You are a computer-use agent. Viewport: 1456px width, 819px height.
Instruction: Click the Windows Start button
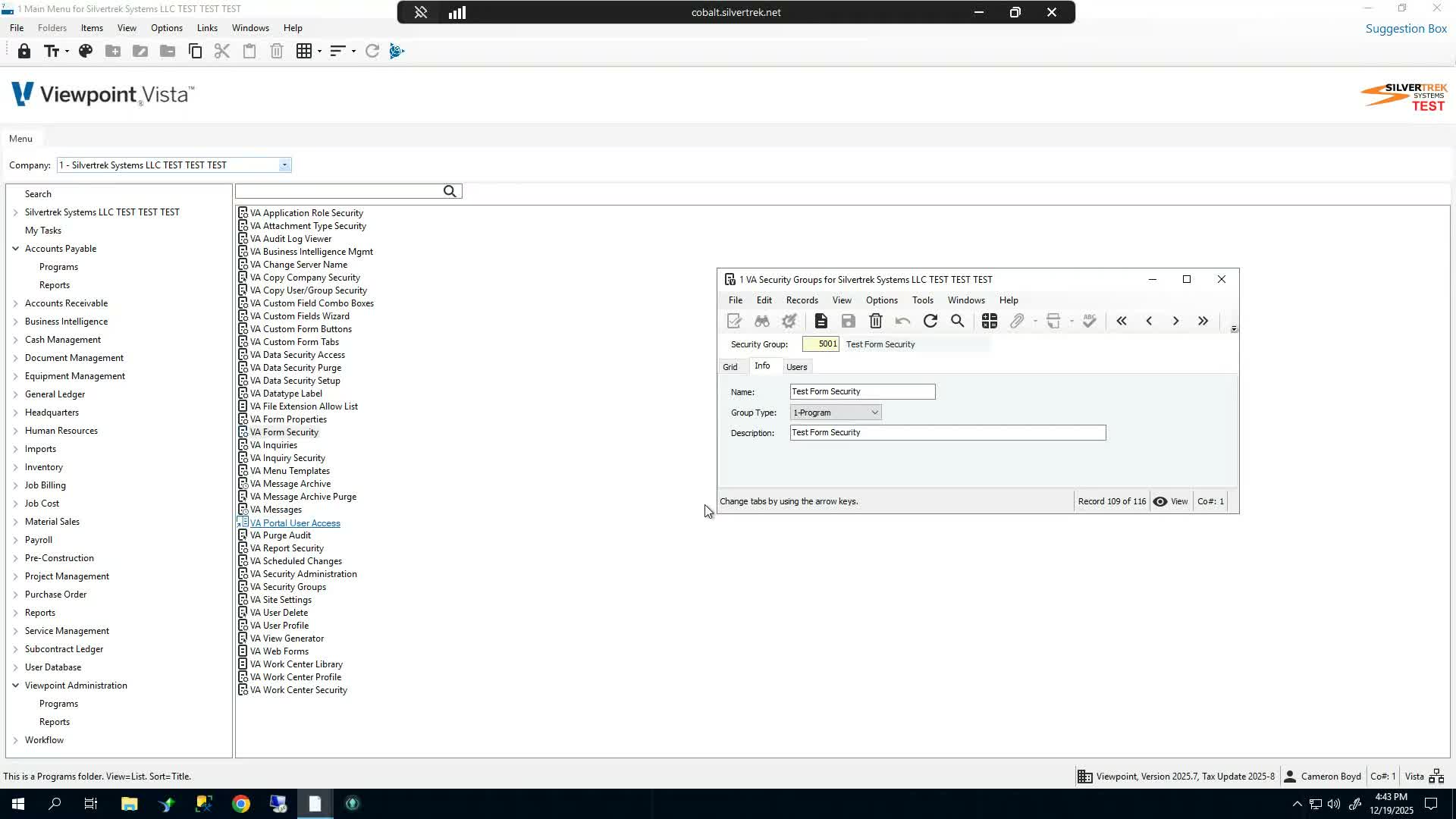(17, 804)
